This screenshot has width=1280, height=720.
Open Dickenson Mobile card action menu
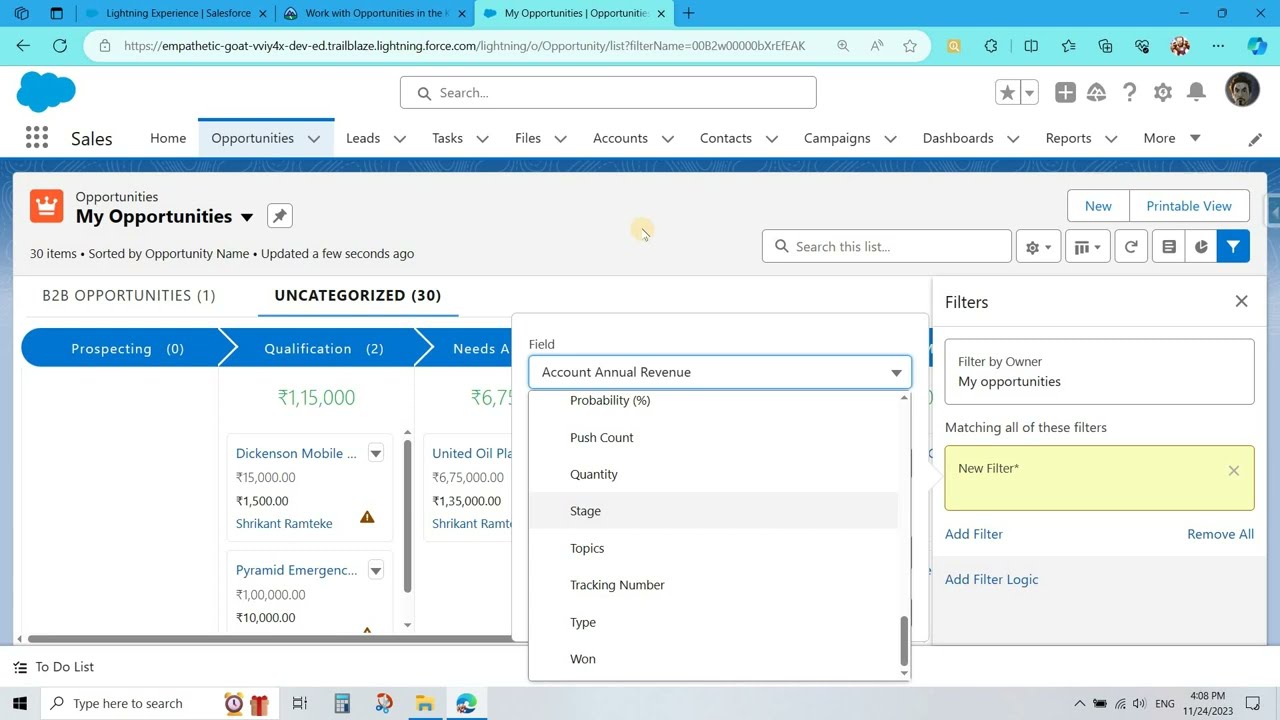coord(376,453)
